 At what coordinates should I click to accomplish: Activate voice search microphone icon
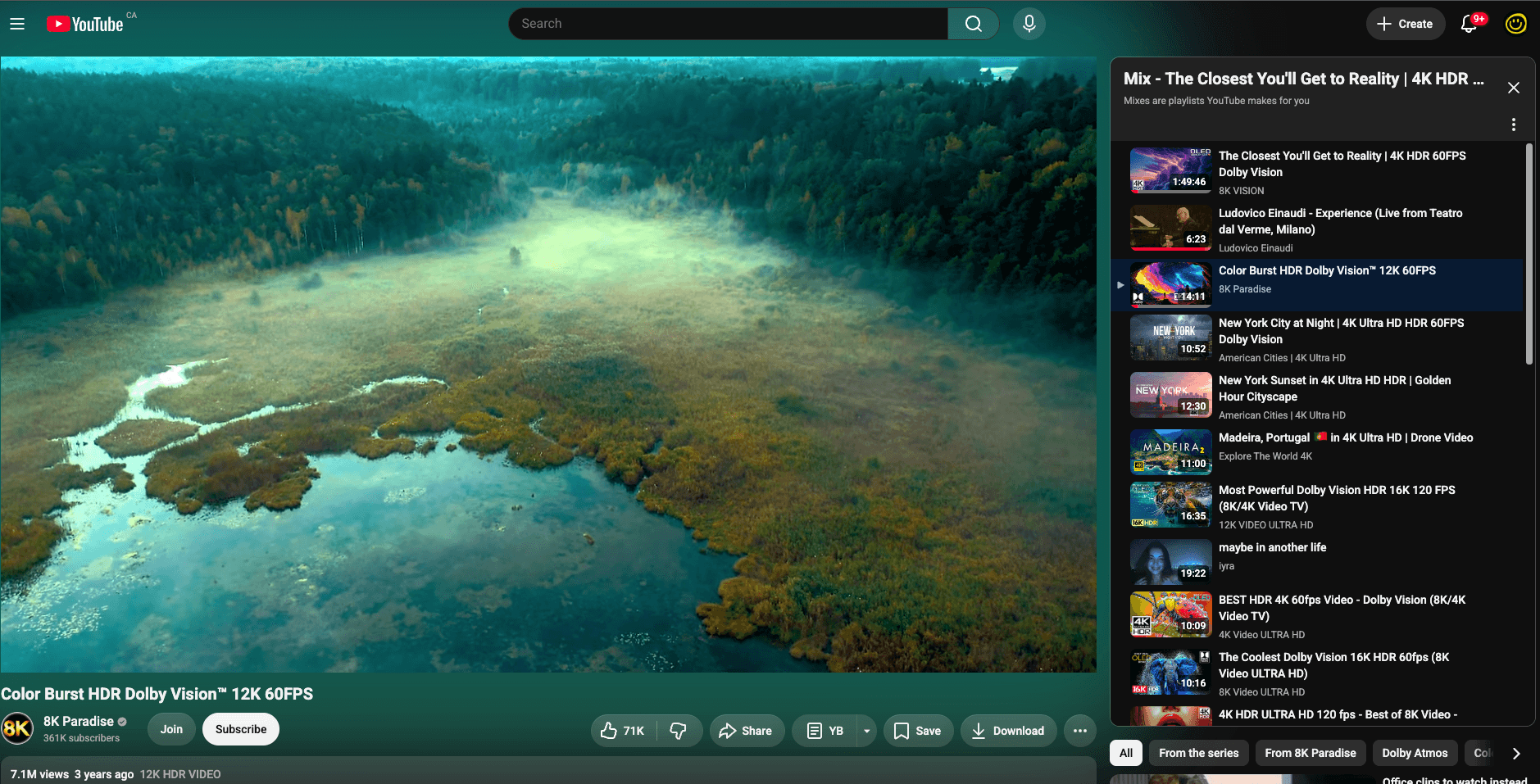(1029, 24)
